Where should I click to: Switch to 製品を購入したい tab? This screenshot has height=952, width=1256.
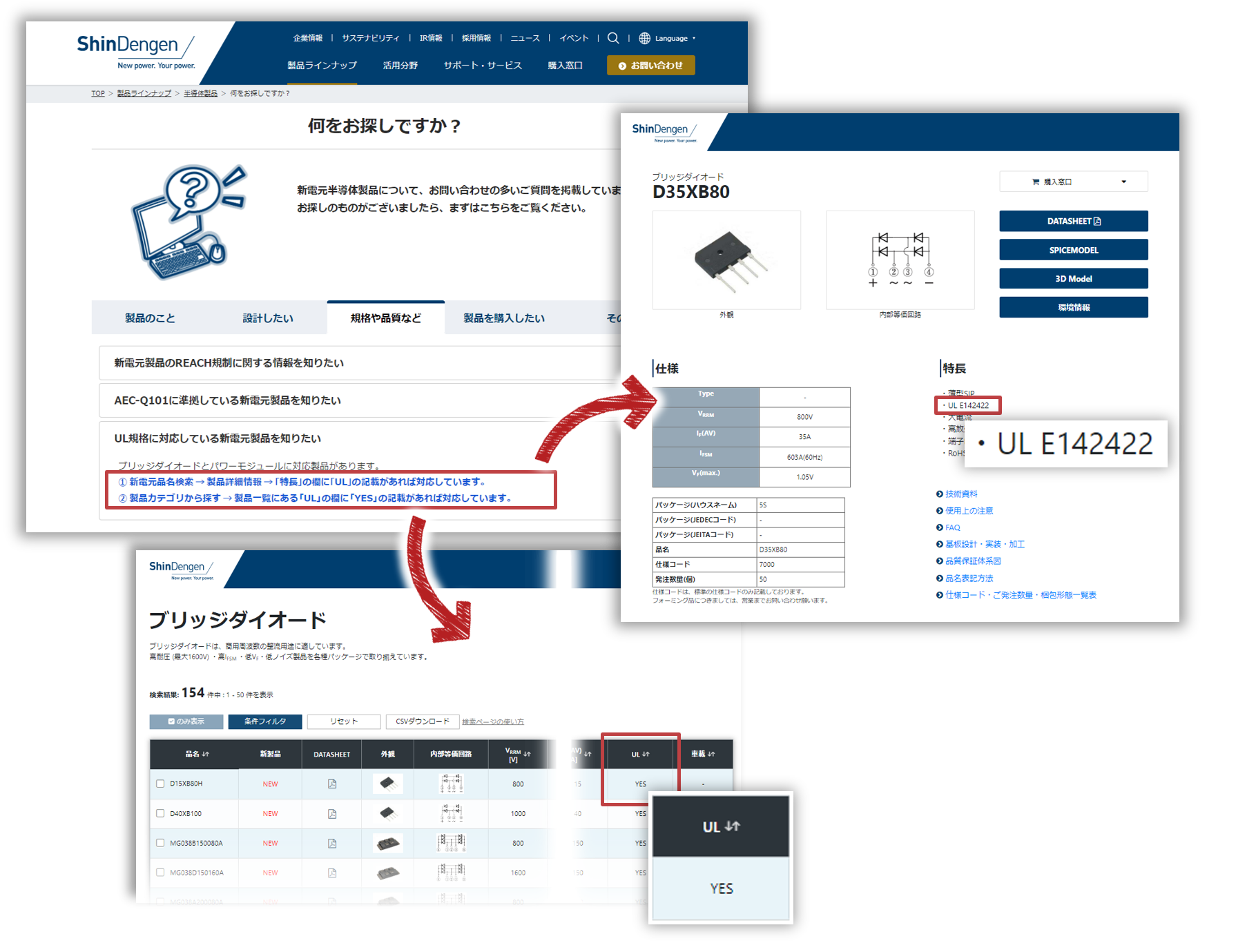click(504, 318)
